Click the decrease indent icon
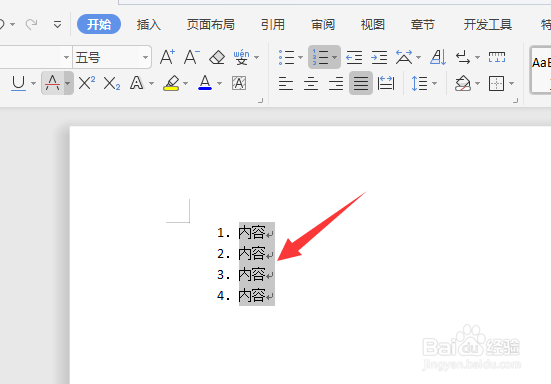Screen dimensions: 551x384 354,57
